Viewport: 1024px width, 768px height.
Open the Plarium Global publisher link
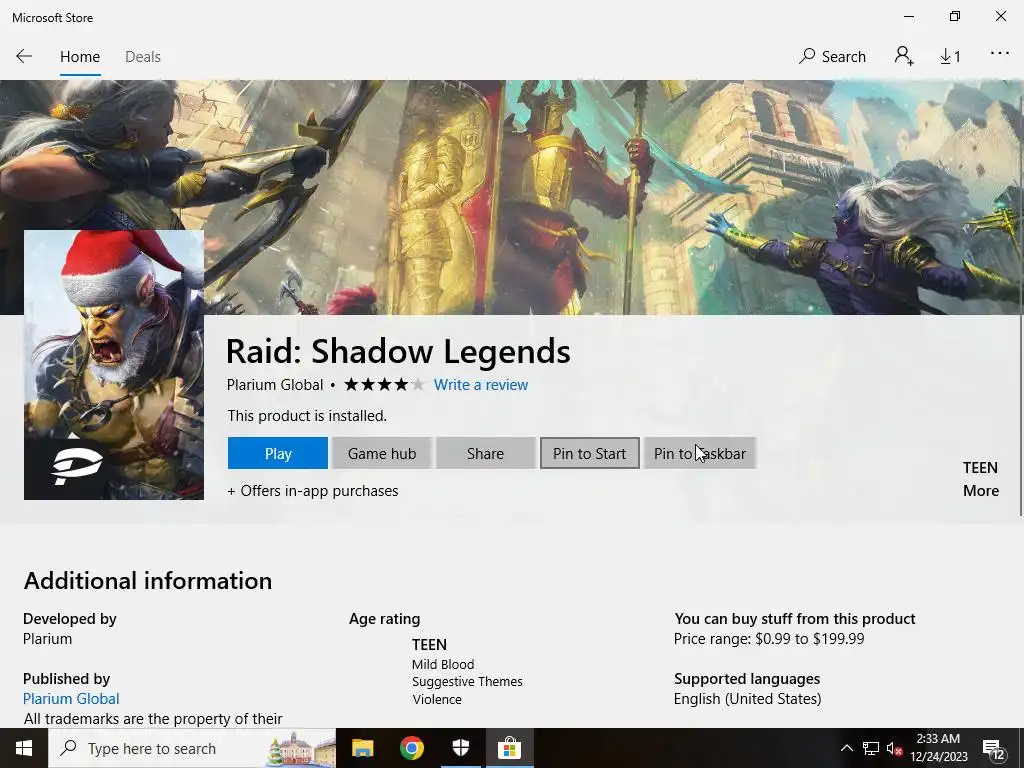point(71,699)
